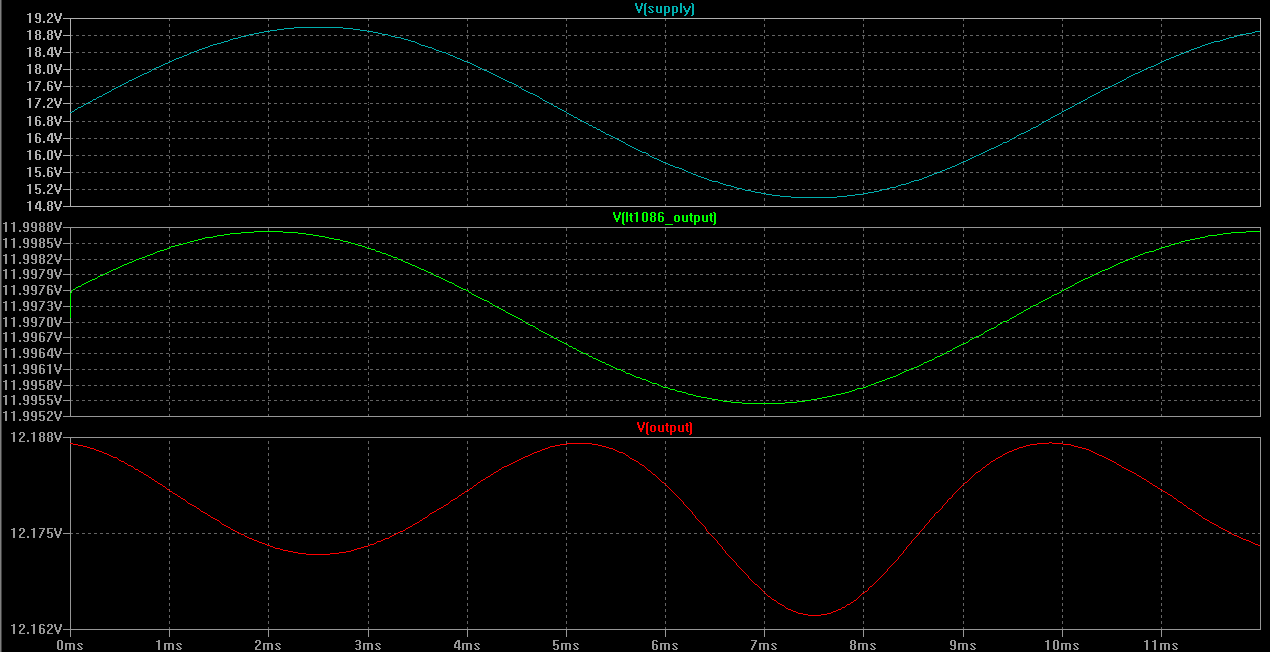Click the 11.9979V axis label
This screenshot has height=652, width=1270.
tap(35, 274)
